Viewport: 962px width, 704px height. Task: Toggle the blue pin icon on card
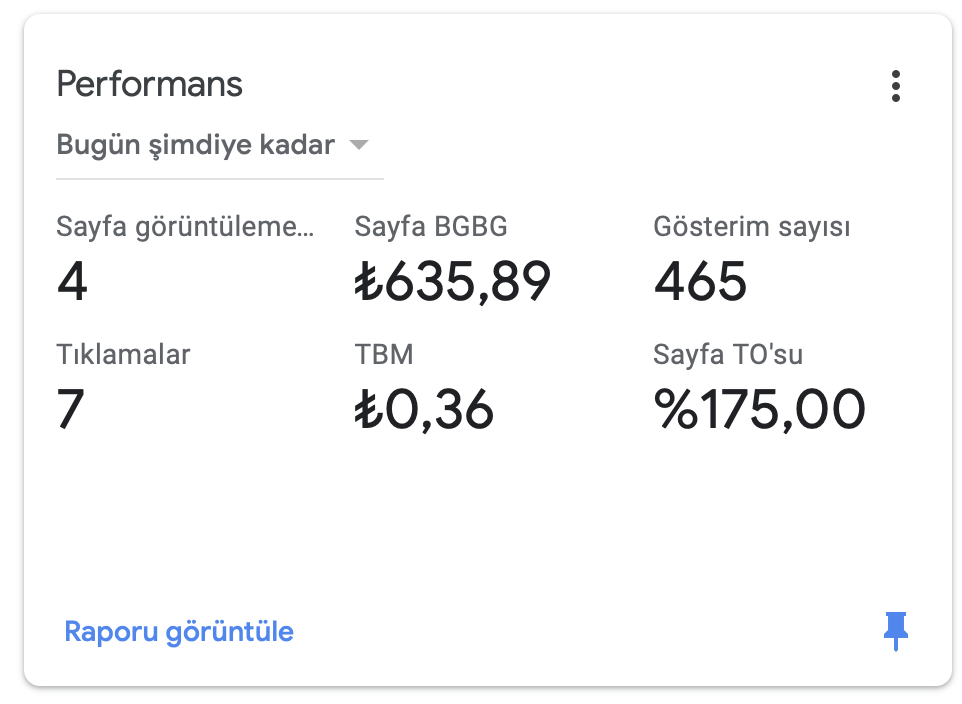coord(896,630)
